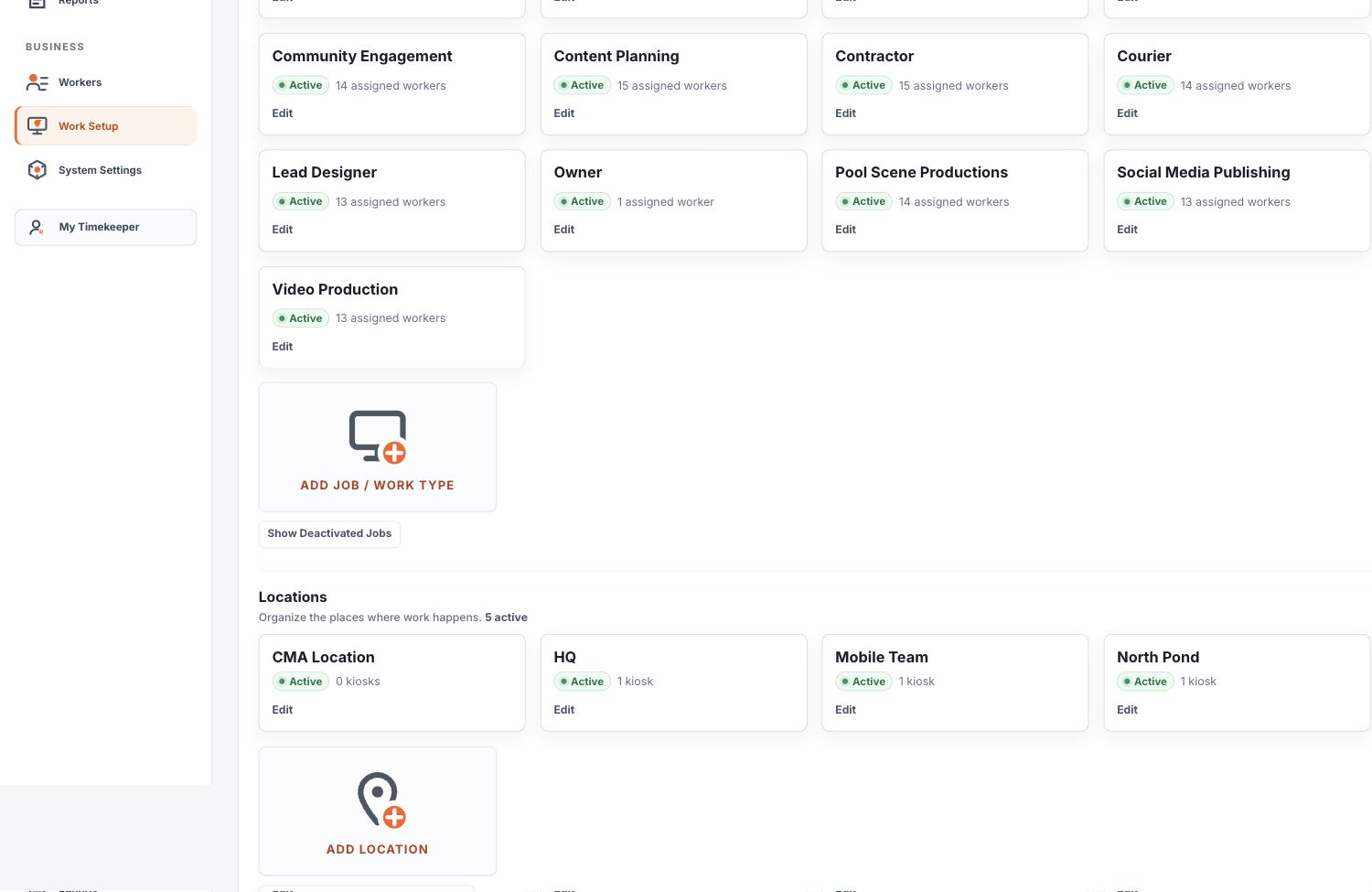The width and height of the screenshot is (1372, 892).
Task: Edit the Mobile Team location
Action: pos(846,710)
